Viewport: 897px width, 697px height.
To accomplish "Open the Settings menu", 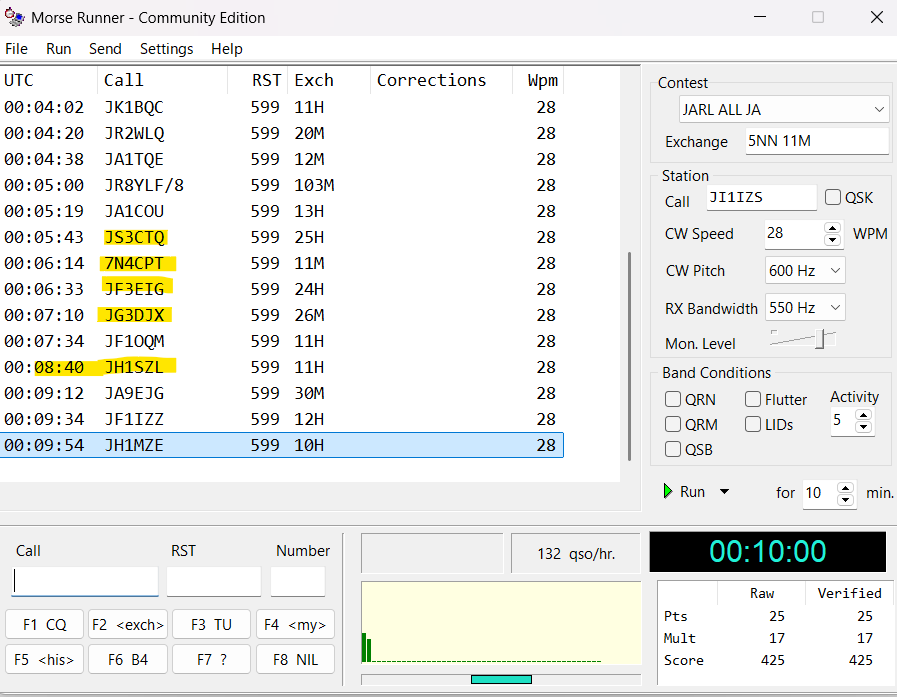I will point(166,49).
